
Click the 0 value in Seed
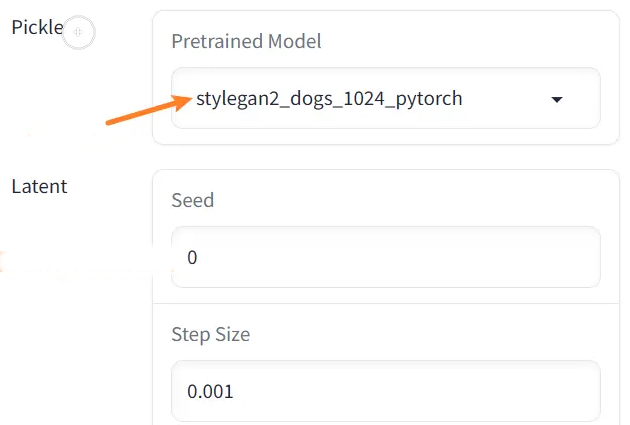pos(192,257)
